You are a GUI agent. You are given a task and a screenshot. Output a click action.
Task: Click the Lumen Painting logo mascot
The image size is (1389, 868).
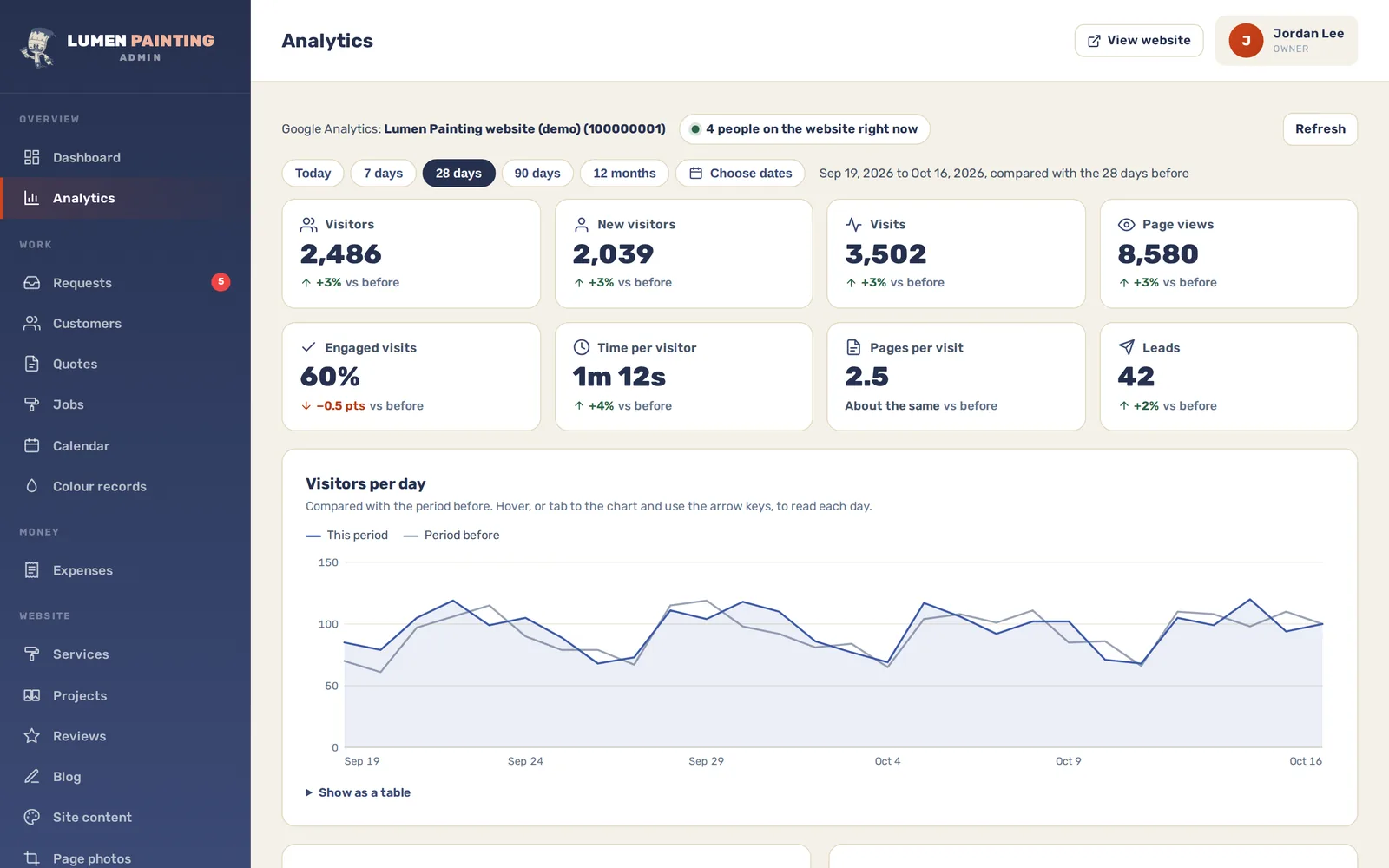click(x=38, y=47)
